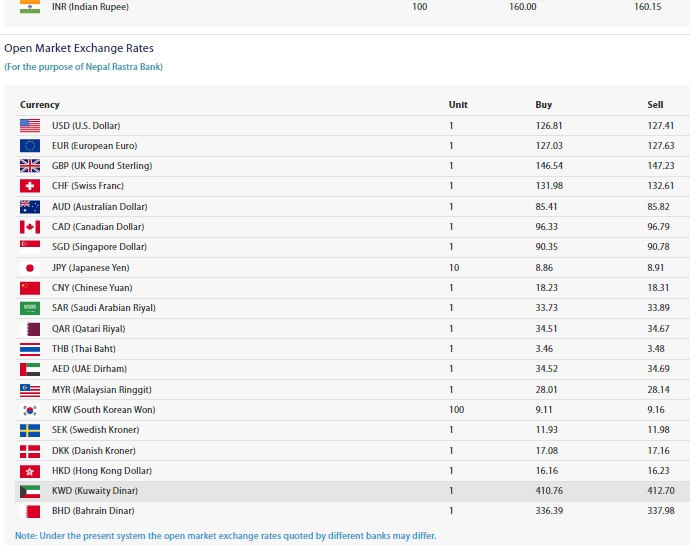Select the Kuwaity Dinar flag icon
The width and height of the screenshot is (690, 545).
[x=30, y=491]
